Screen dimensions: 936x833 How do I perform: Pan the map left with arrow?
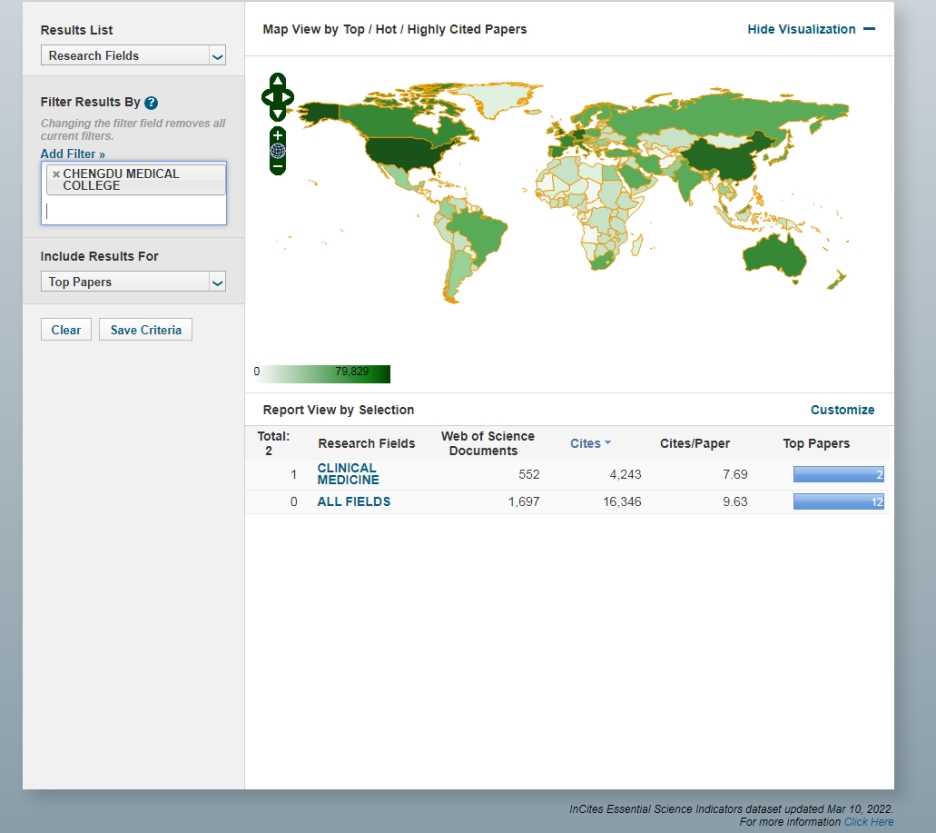tap(268, 97)
